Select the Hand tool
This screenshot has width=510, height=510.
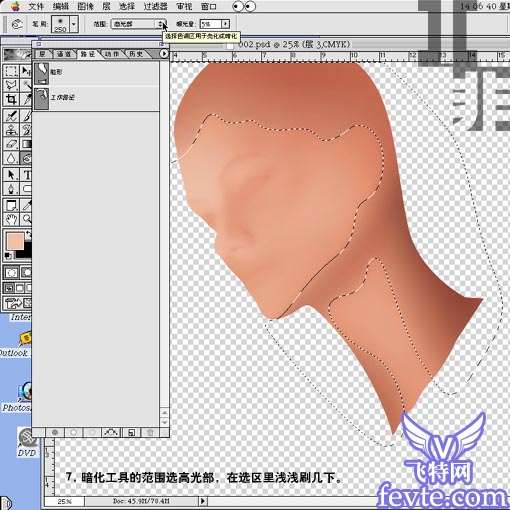point(11,219)
